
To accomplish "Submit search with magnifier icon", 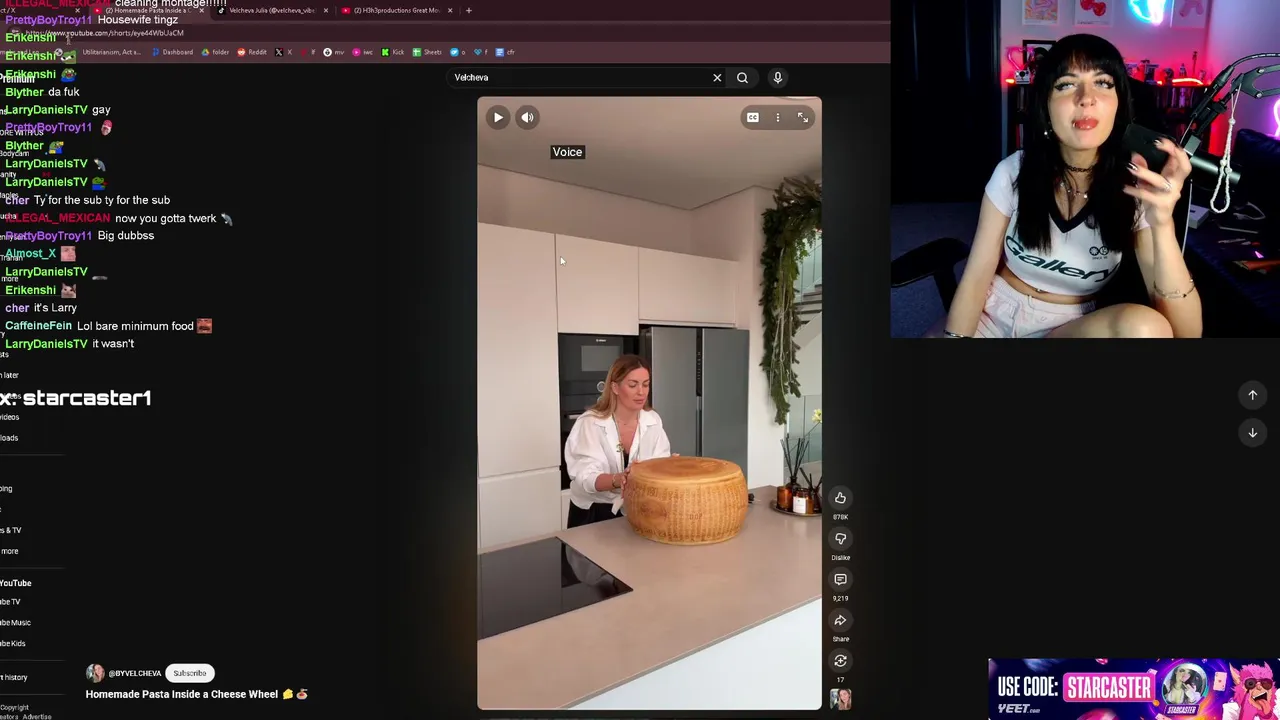I will 742,77.
